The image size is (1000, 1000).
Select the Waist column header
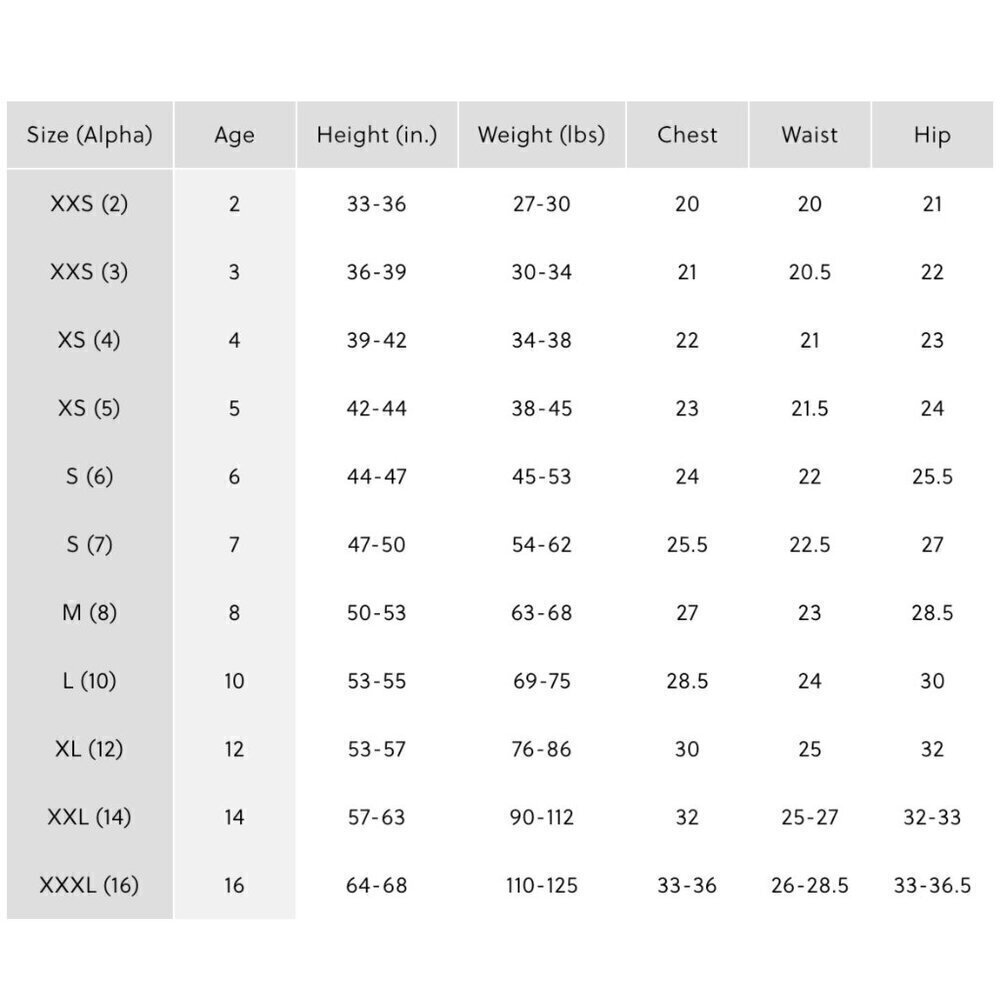pos(809,135)
